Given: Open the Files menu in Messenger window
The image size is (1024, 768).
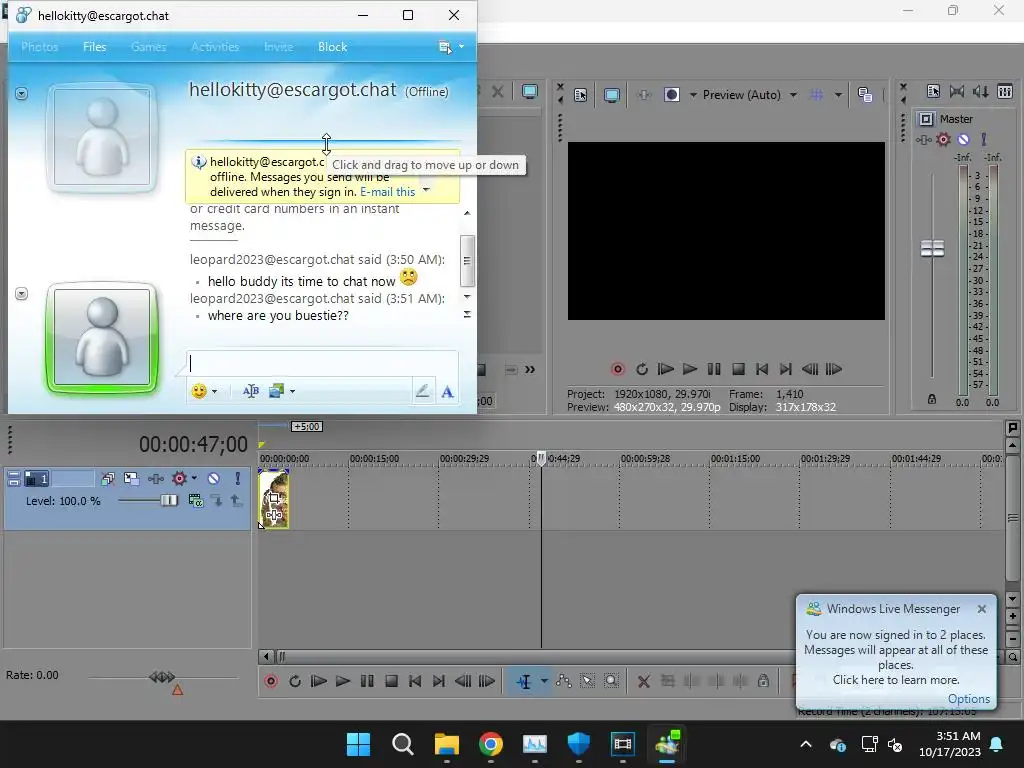Looking at the screenshot, I should 94,47.
